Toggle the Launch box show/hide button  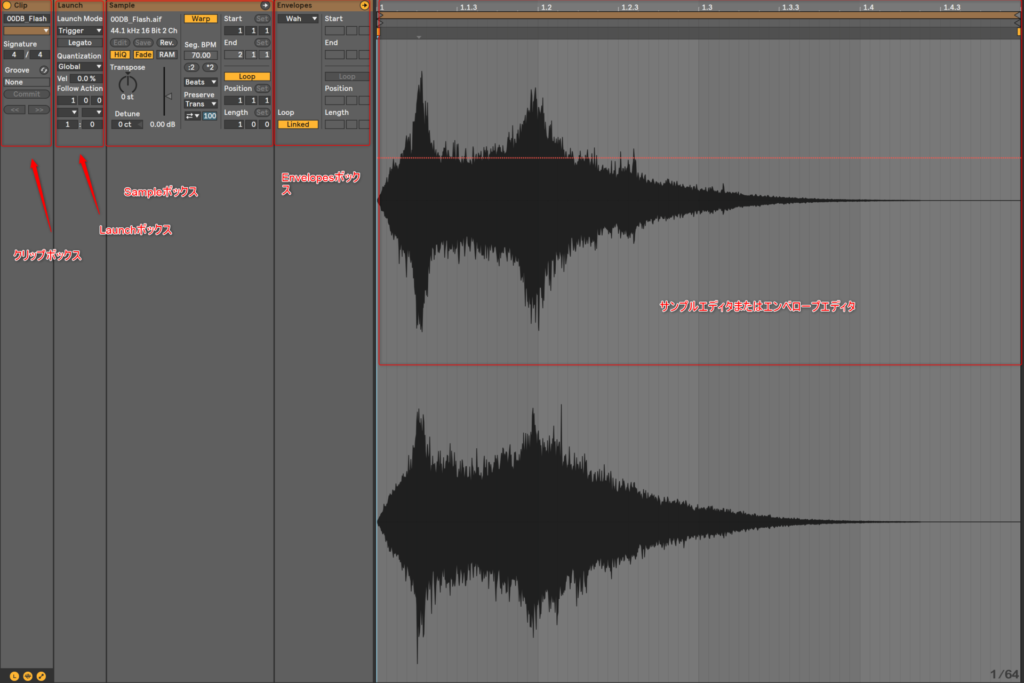[14, 677]
